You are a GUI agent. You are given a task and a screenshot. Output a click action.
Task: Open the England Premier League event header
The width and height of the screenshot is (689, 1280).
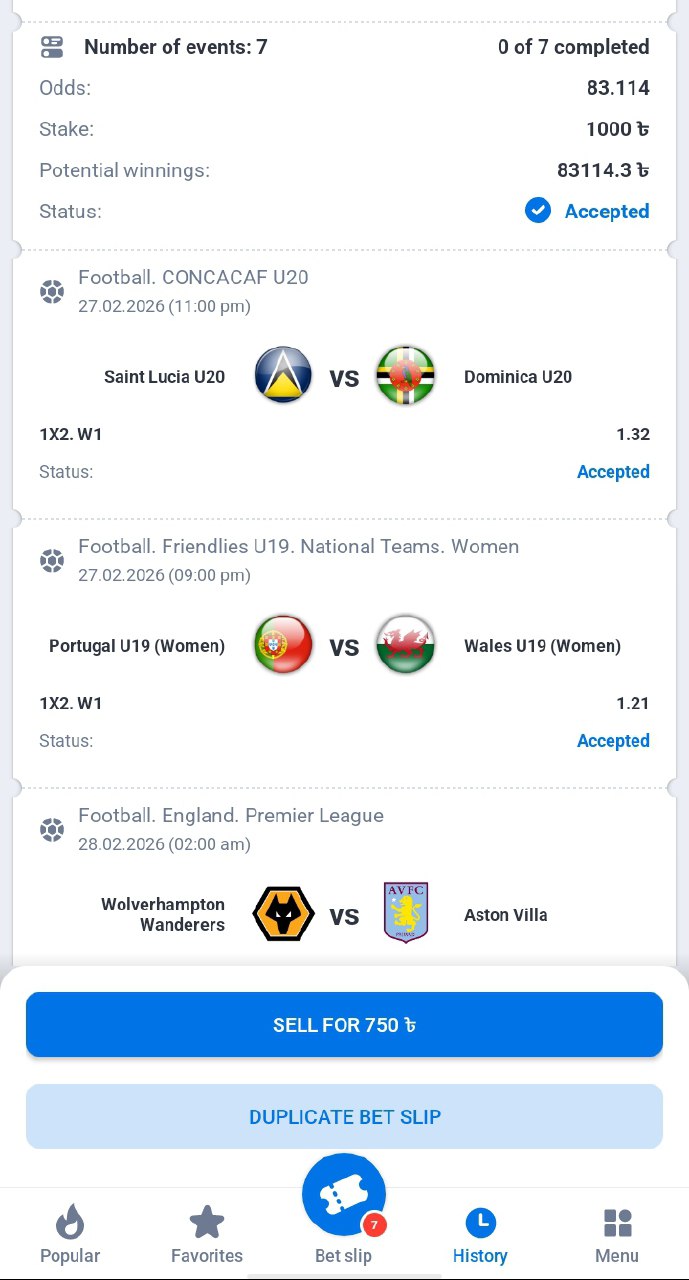[x=231, y=816]
